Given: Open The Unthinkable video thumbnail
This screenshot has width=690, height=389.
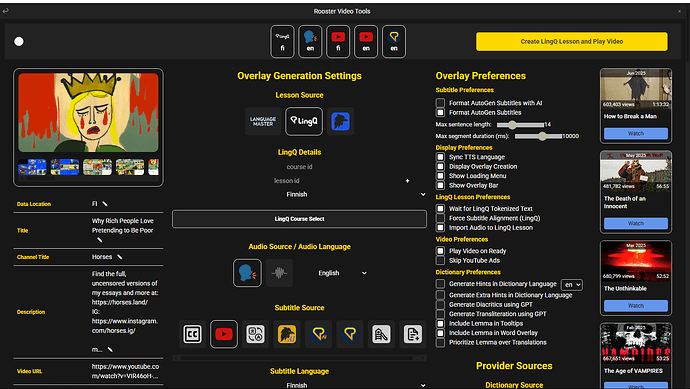Looking at the screenshot, I should (635, 261).
